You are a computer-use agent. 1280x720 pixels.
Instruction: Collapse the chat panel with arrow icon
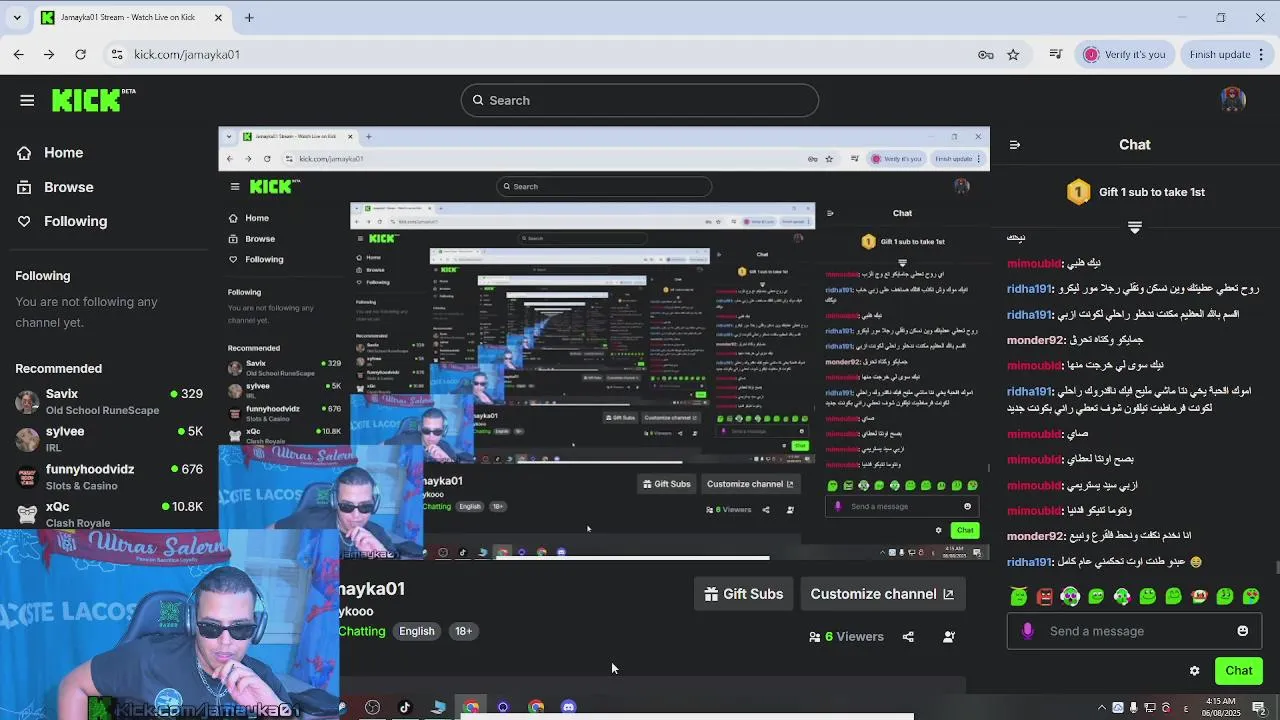[1015, 145]
